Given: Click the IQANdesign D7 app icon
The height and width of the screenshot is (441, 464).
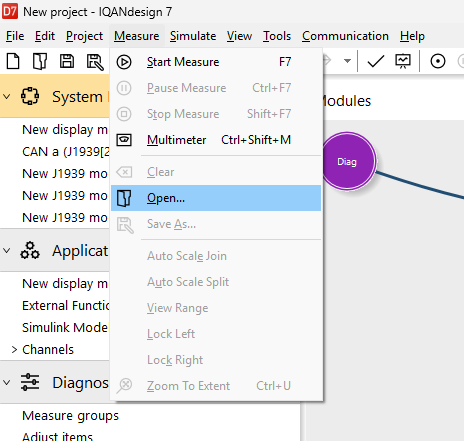Looking at the screenshot, I should 10,12.
